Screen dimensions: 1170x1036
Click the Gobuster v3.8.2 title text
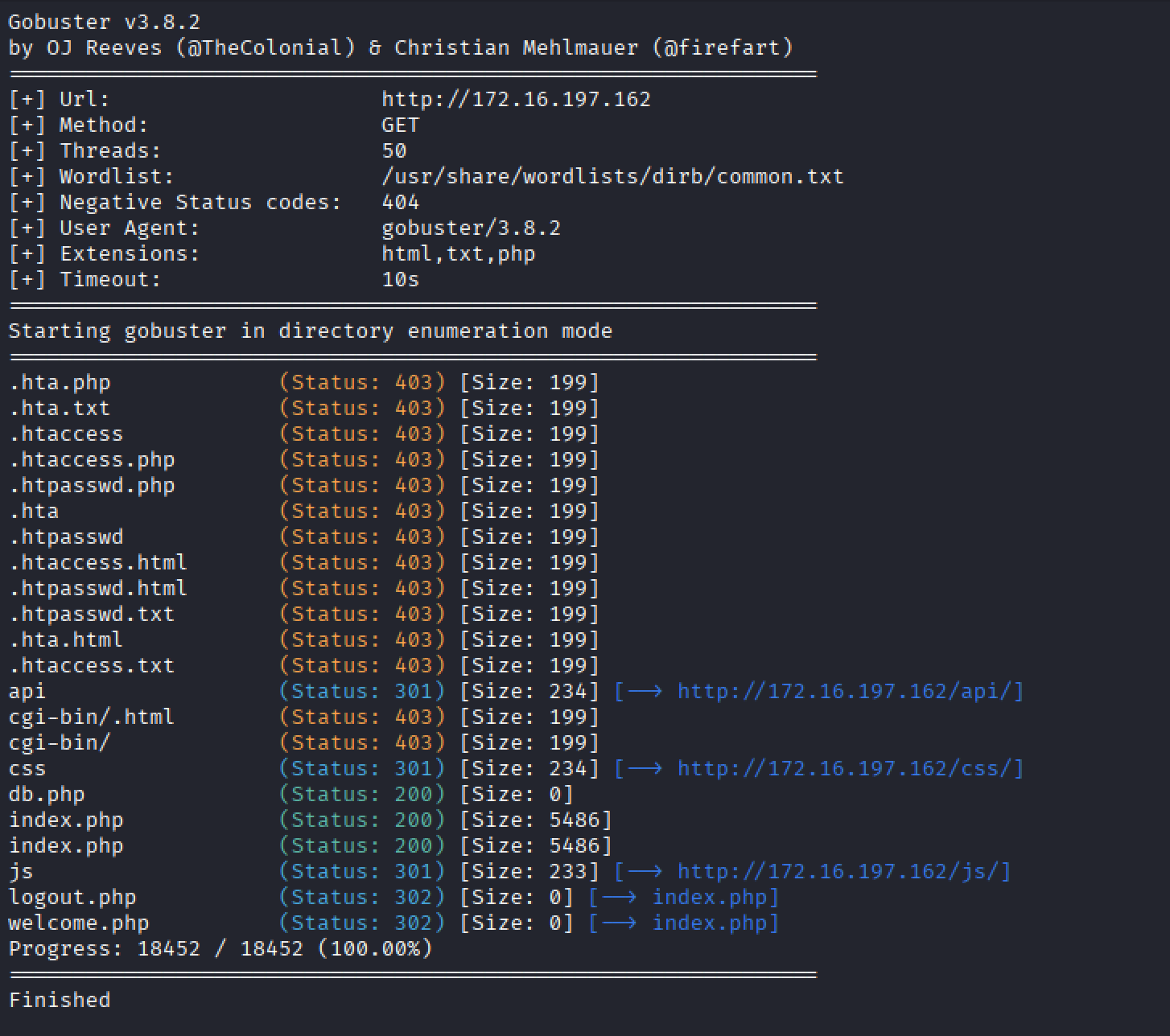tap(105, 23)
